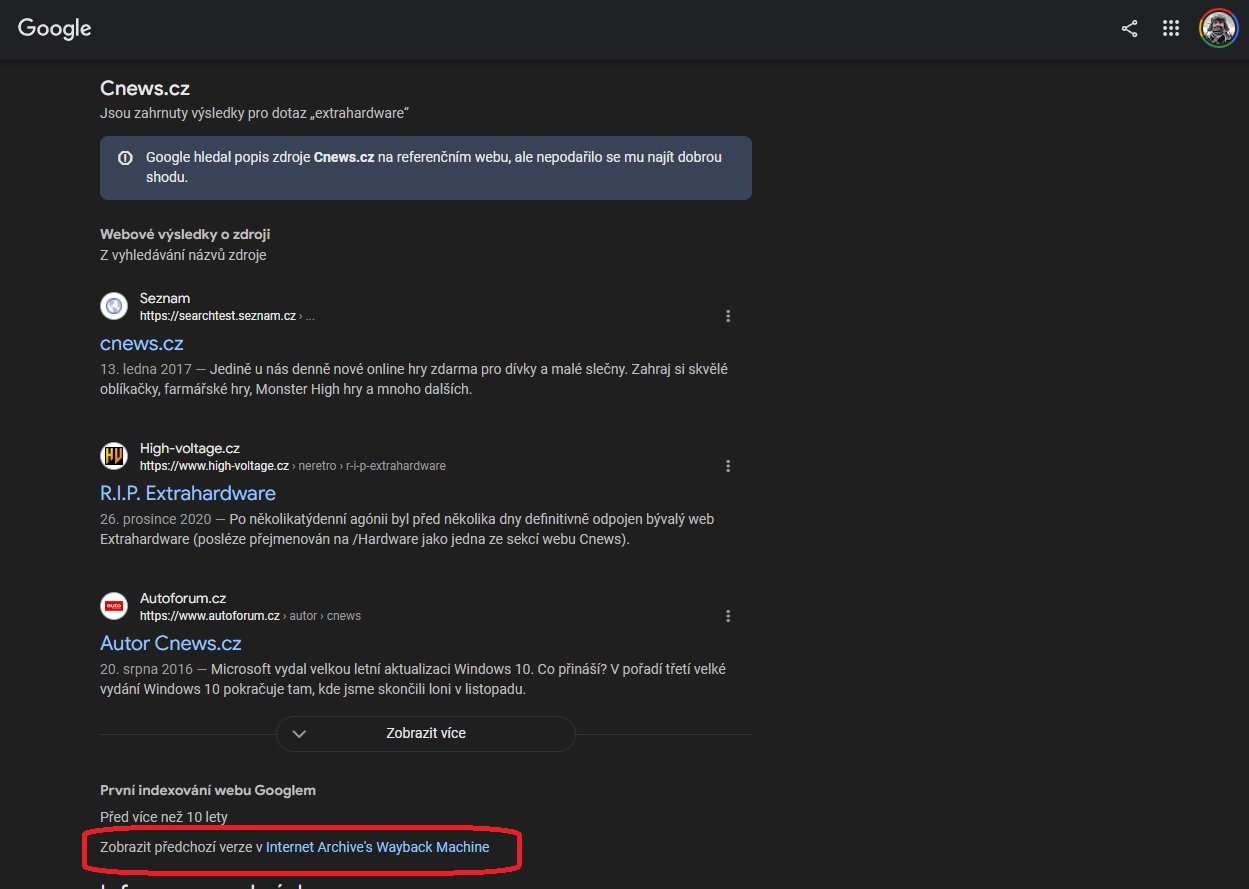Screen dimensions: 1249x889
Task: Open the three-dot menu on R.I.P. Extrahardware result
Action: [x=728, y=465]
